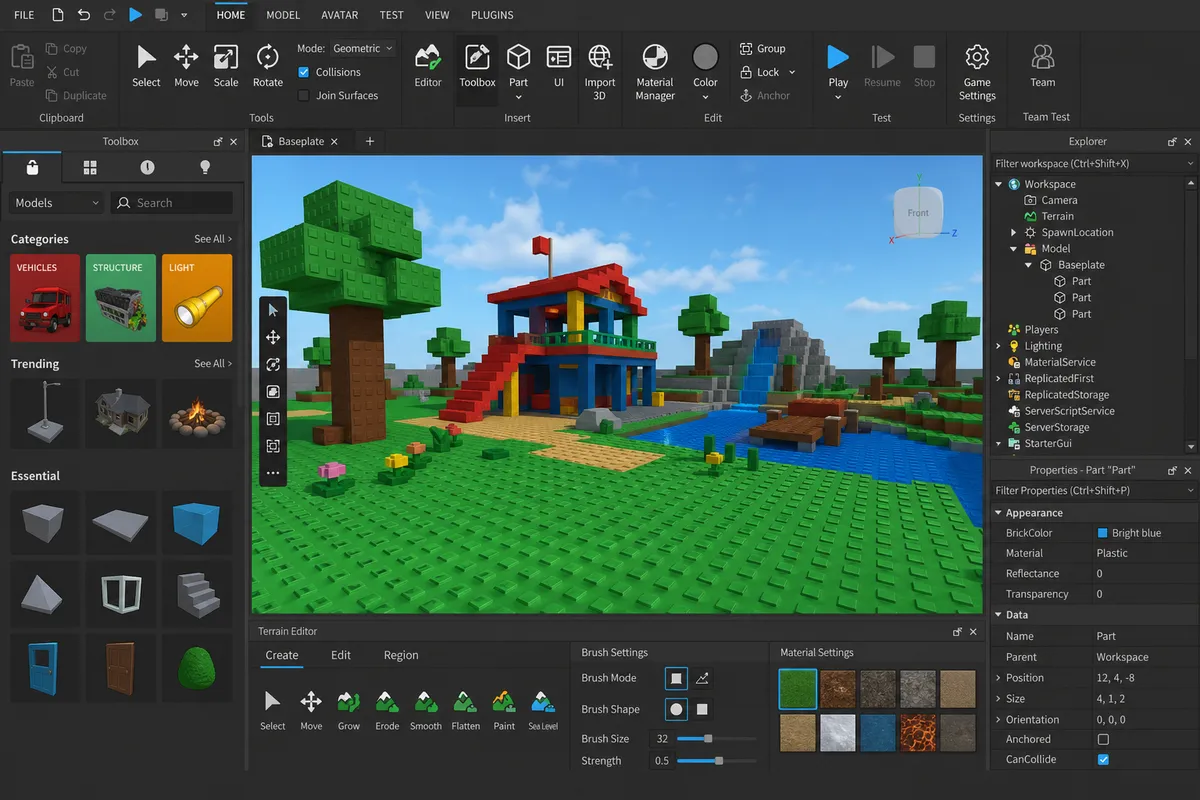
Task: Open the VEHICLES category card
Action: [45, 298]
